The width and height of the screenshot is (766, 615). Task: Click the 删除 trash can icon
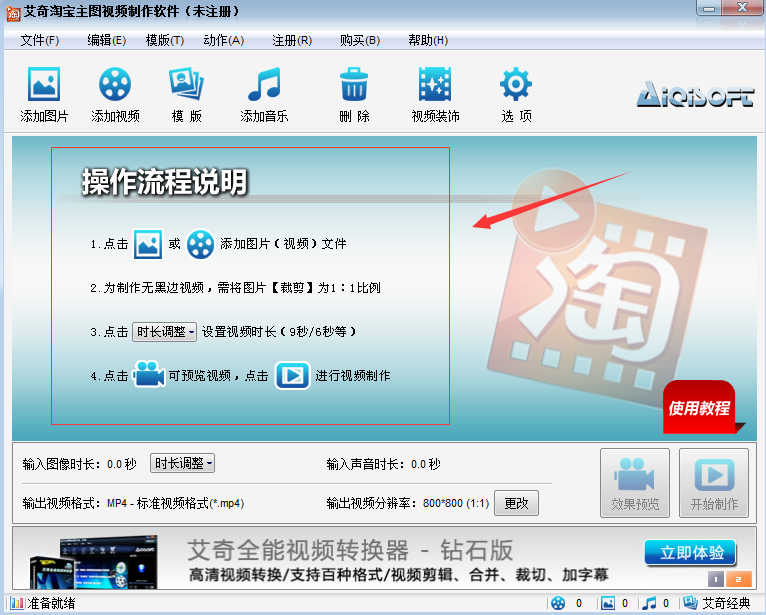pos(354,84)
